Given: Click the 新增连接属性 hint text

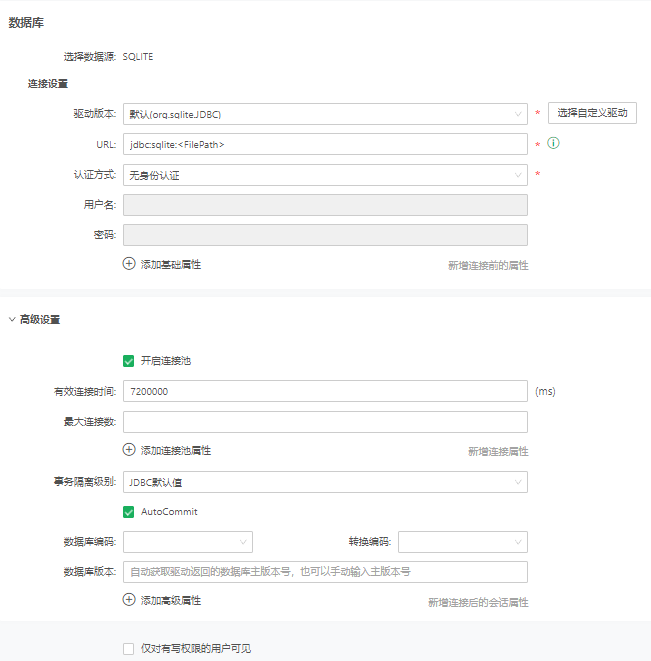Looking at the screenshot, I should click(x=498, y=451).
